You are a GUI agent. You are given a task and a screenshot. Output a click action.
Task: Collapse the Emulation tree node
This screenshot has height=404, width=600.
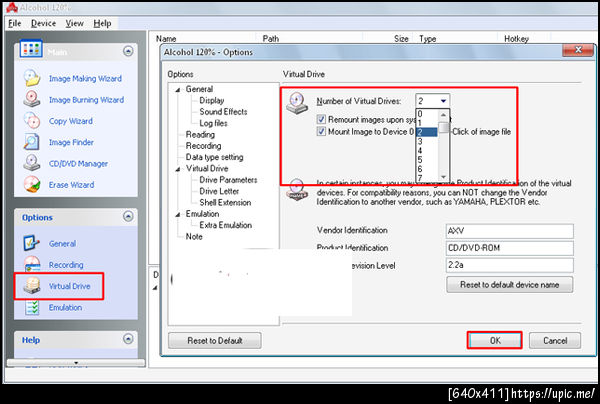click(178, 215)
